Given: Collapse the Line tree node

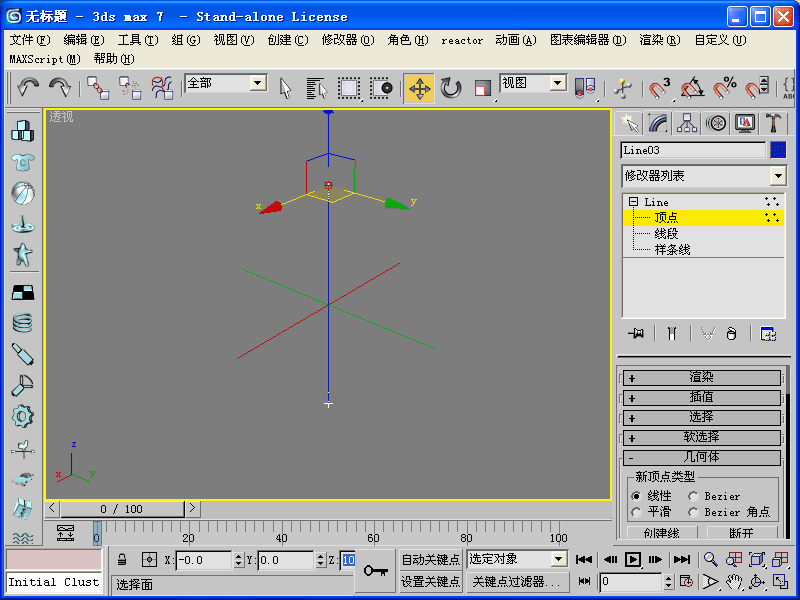Looking at the screenshot, I should (633, 202).
